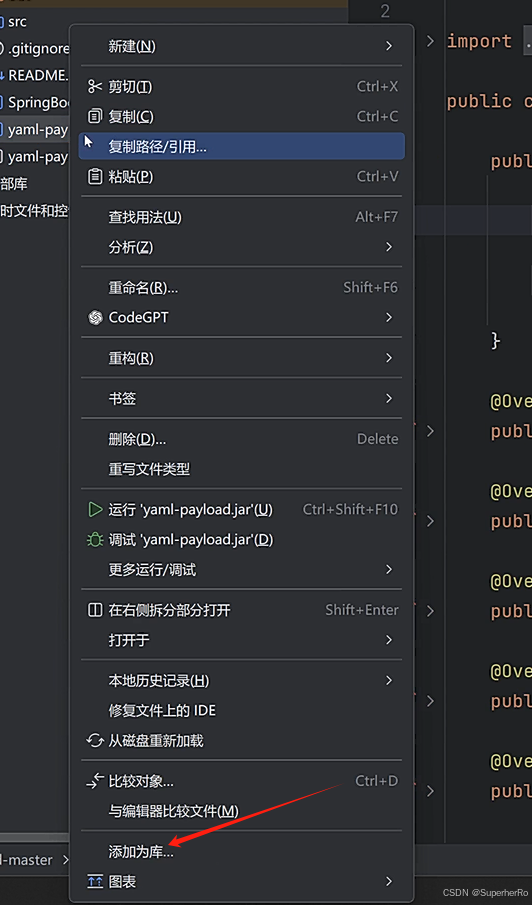This screenshot has width=532, height=905.
Task: Expand the arrow beside 书签
Action: tap(389, 398)
